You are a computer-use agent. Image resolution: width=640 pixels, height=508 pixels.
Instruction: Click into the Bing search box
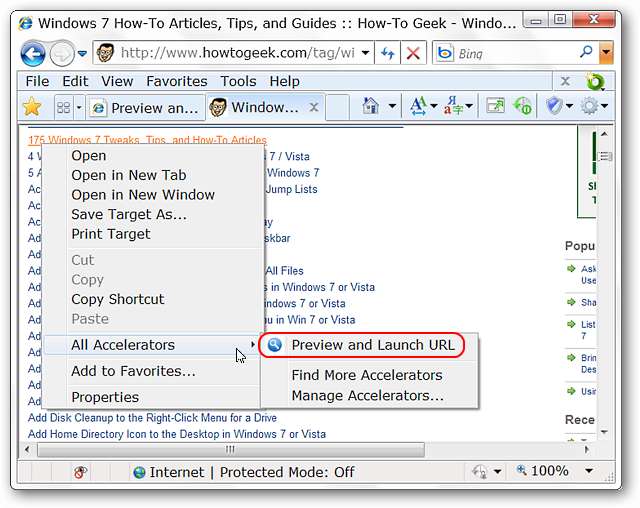(x=516, y=53)
